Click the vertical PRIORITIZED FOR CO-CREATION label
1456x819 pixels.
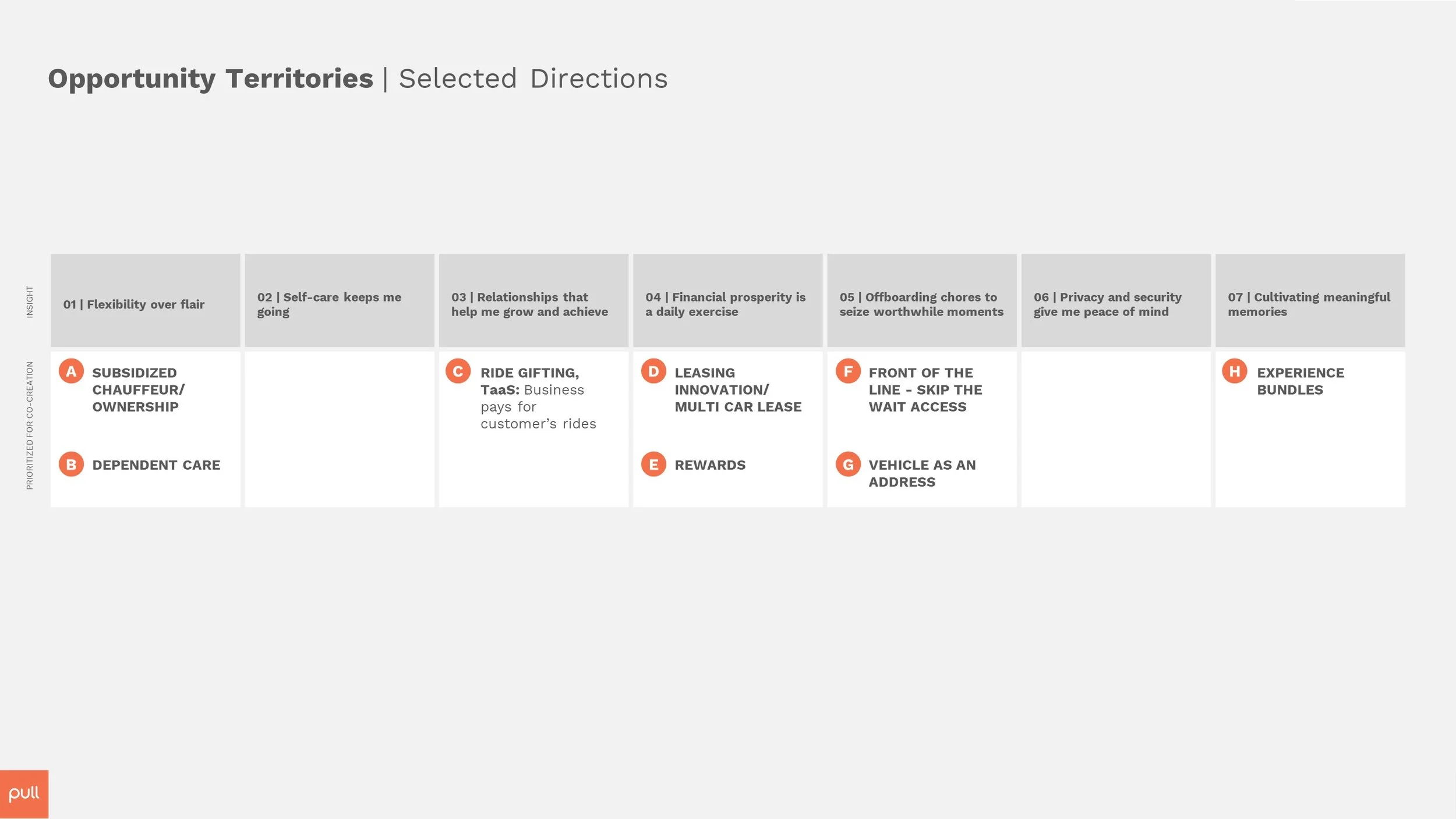(30, 426)
